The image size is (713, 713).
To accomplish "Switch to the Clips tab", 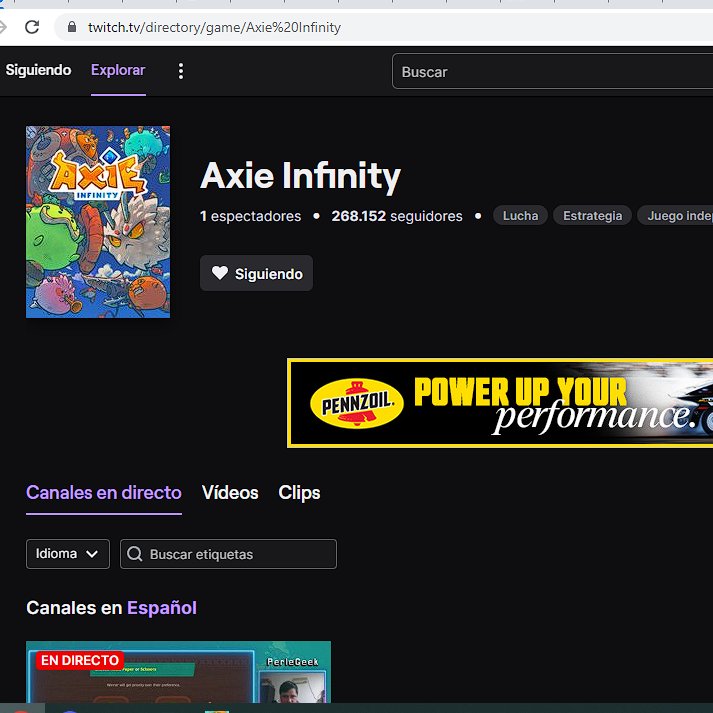I will click(299, 493).
